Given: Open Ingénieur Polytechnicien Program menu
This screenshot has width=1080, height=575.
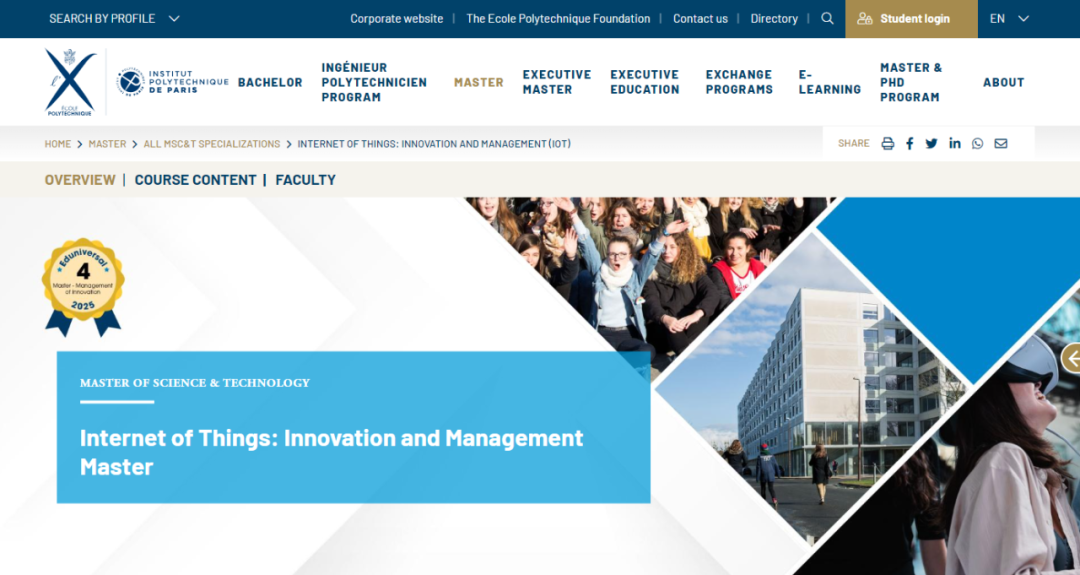Looking at the screenshot, I should tap(374, 82).
